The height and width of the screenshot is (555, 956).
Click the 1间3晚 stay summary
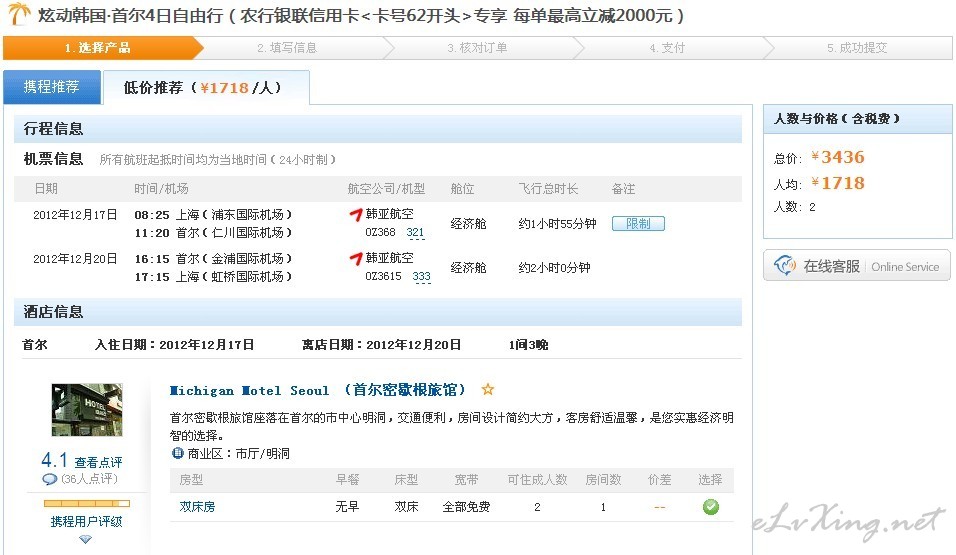[x=529, y=345]
